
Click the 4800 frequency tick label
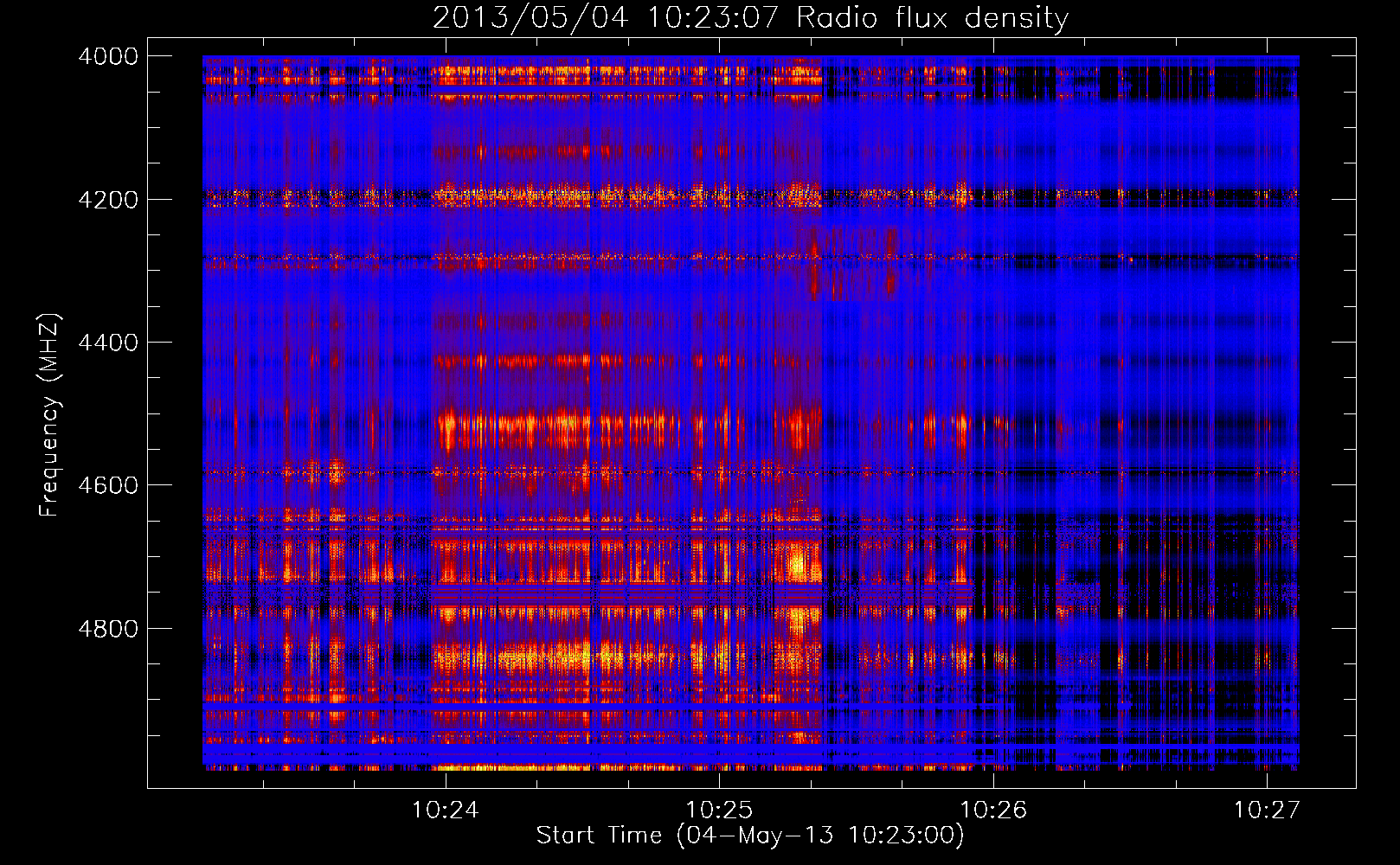click(108, 629)
